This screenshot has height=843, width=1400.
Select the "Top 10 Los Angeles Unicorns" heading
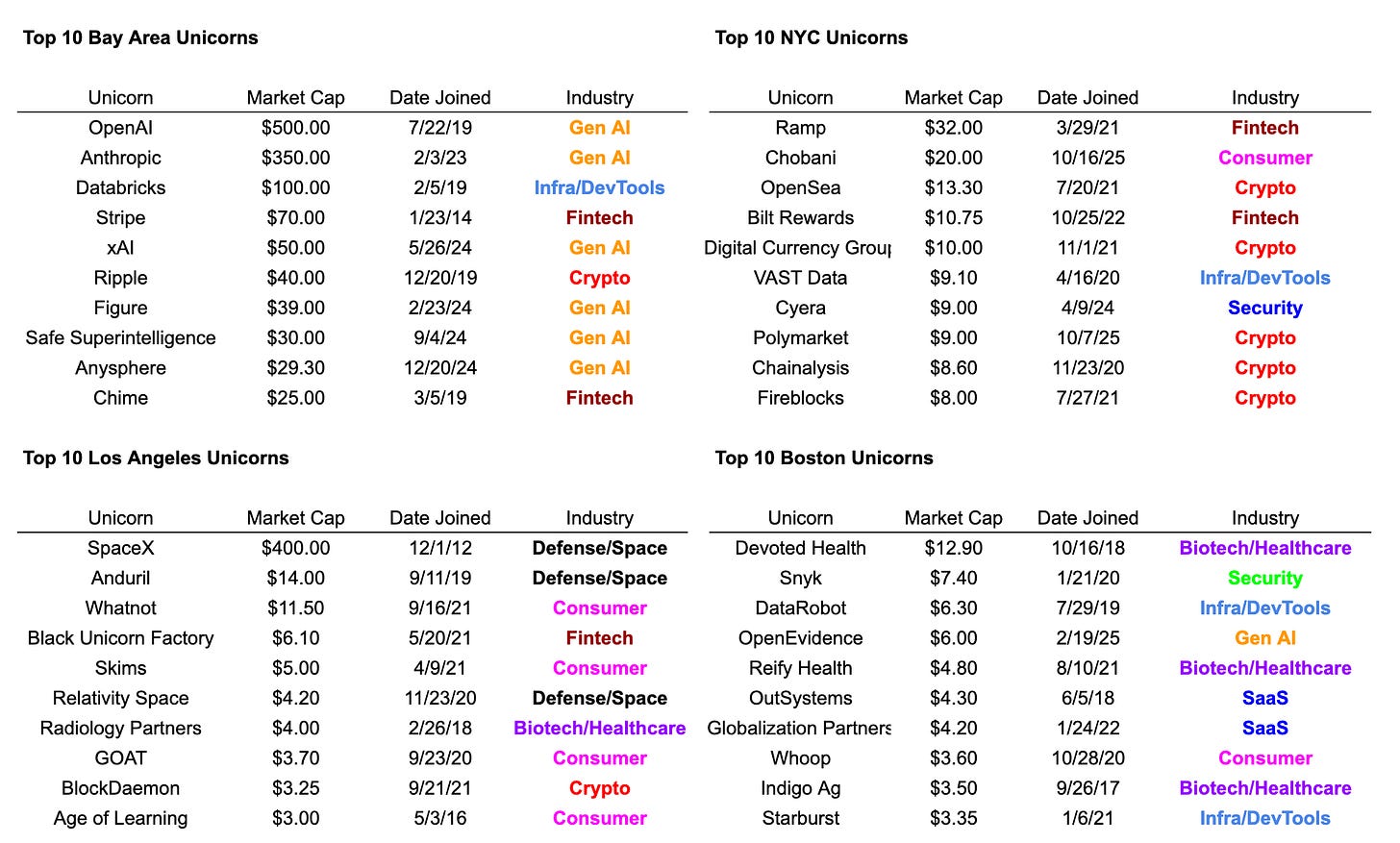156,458
